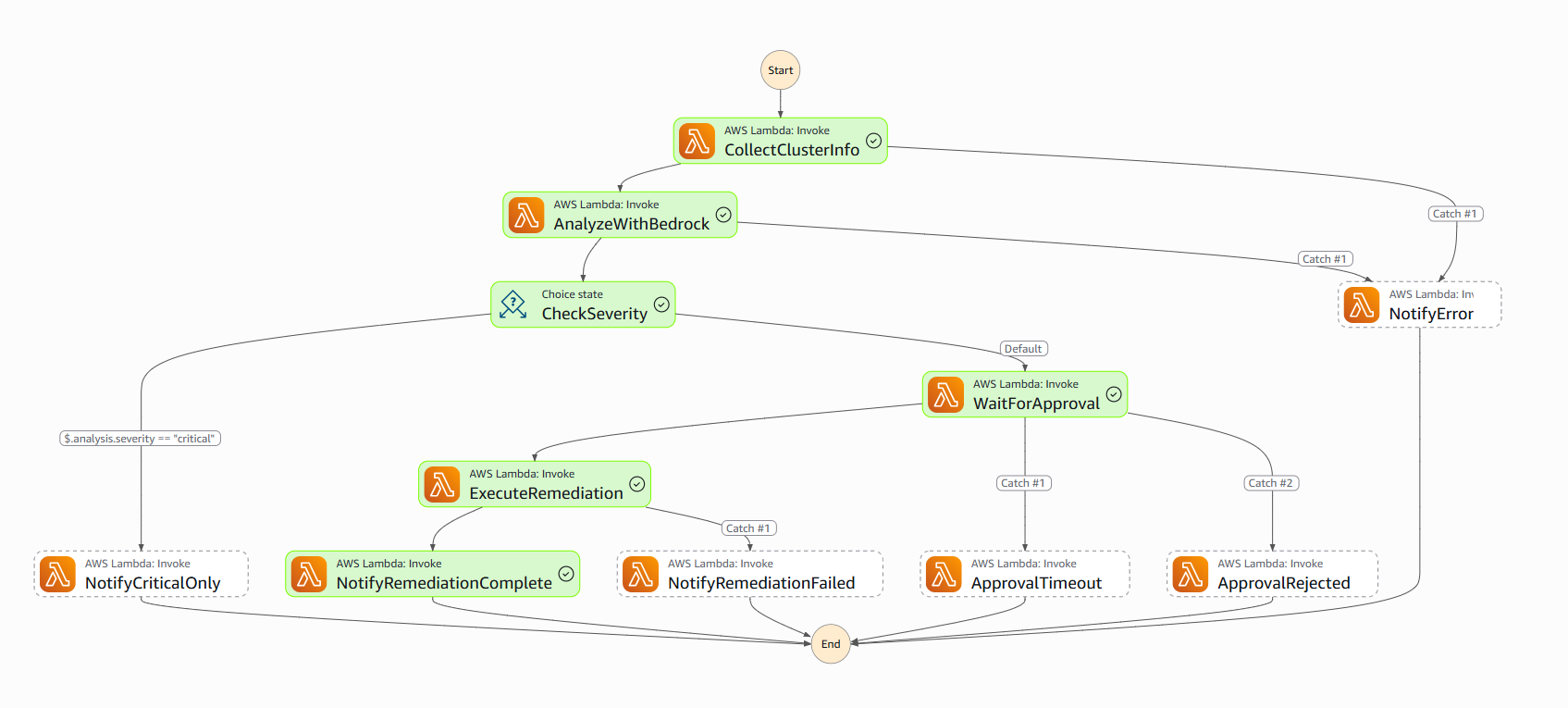
Task: Click the AnalyzeWithBedrock state name
Action: point(632,224)
